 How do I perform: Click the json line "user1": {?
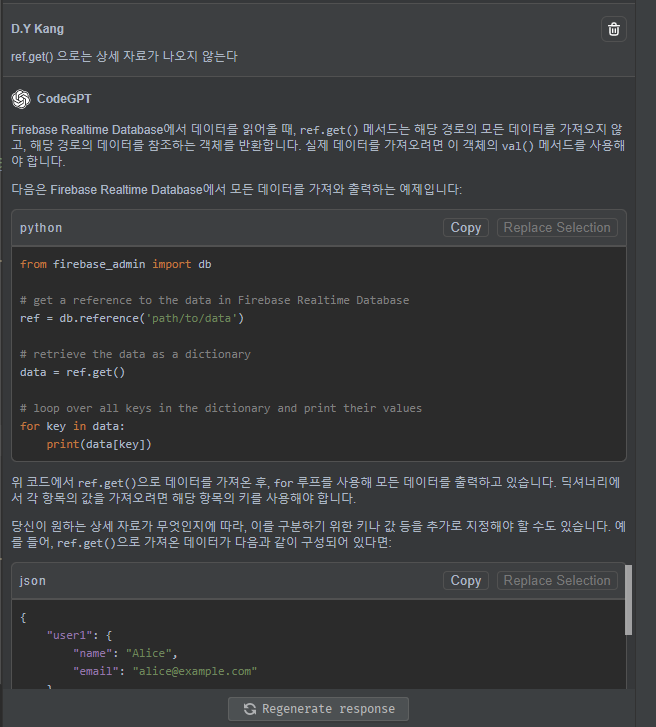pyautogui.click(x=79, y=635)
